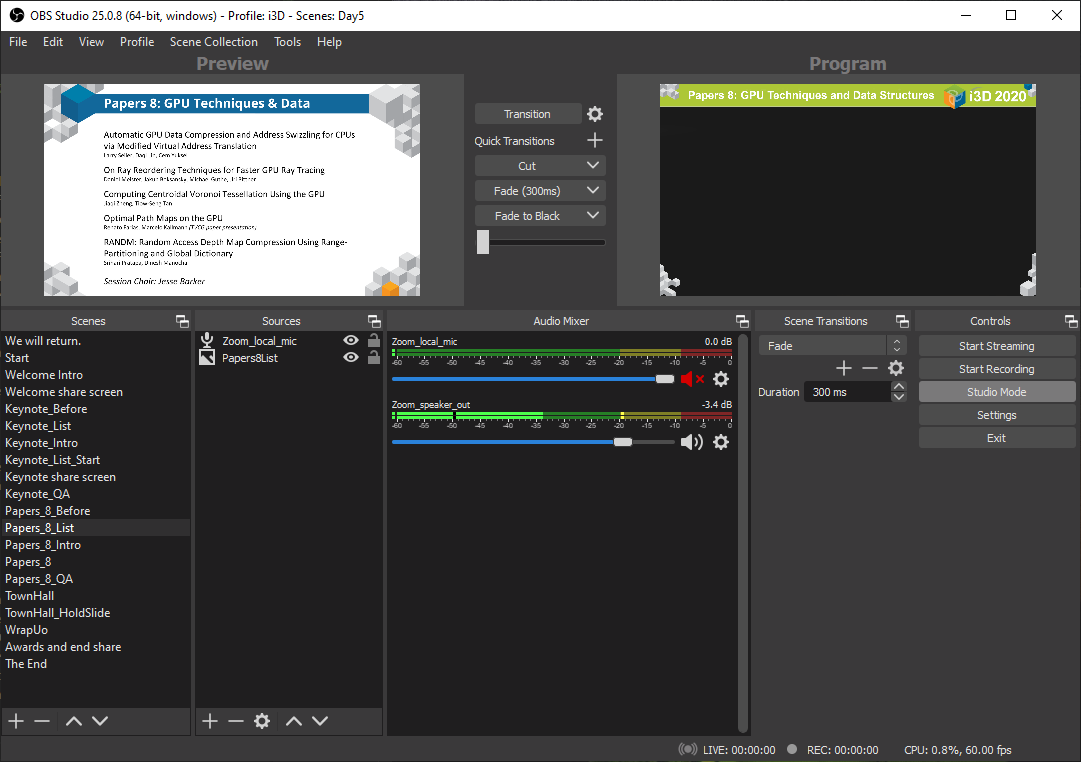Viewport: 1081px width, 762px height.
Task: Open Zoom_local_mic audio settings gear
Action: click(x=721, y=379)
